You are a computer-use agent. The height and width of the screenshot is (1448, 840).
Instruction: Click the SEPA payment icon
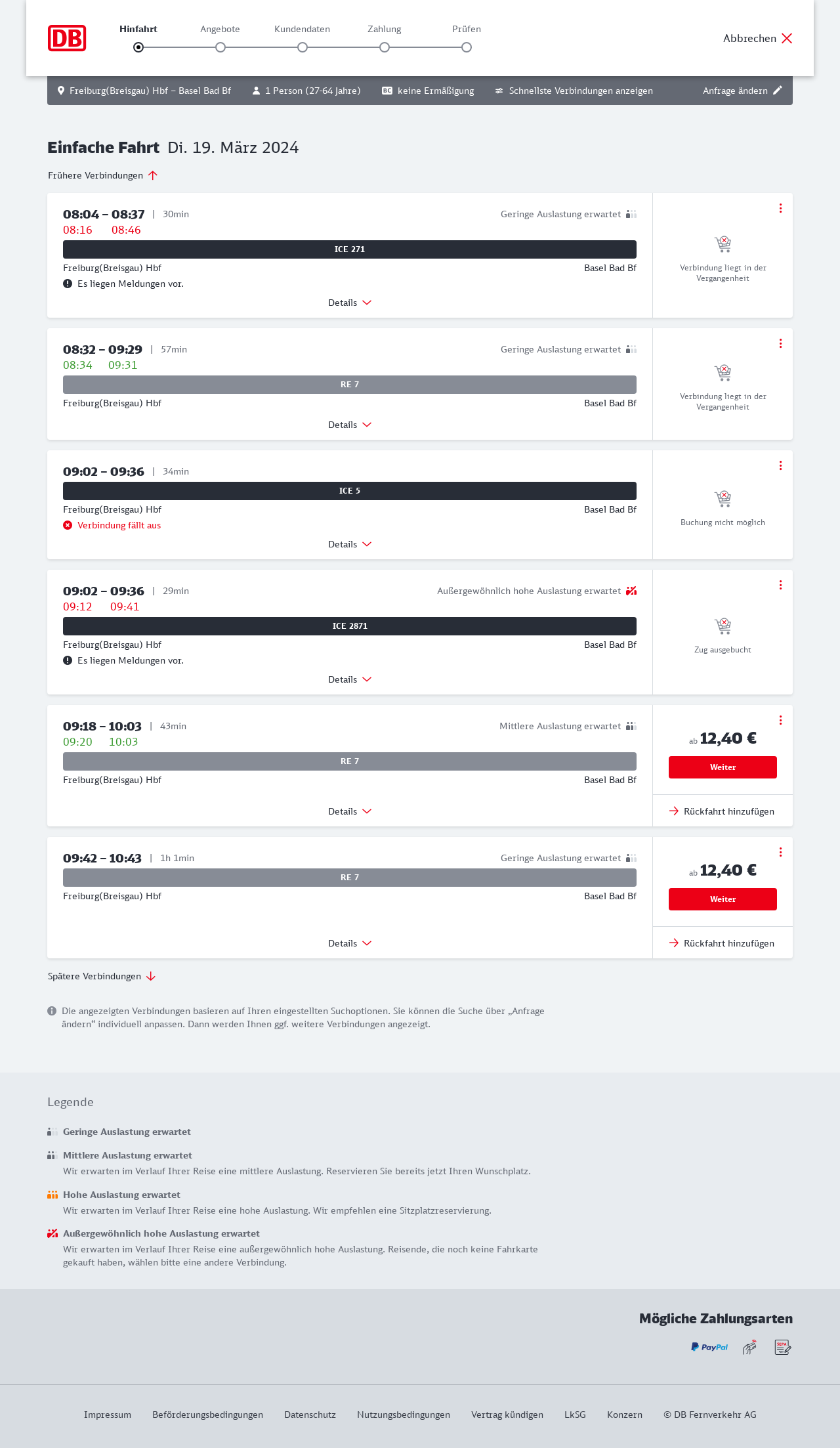click(x=783, y=1348)
